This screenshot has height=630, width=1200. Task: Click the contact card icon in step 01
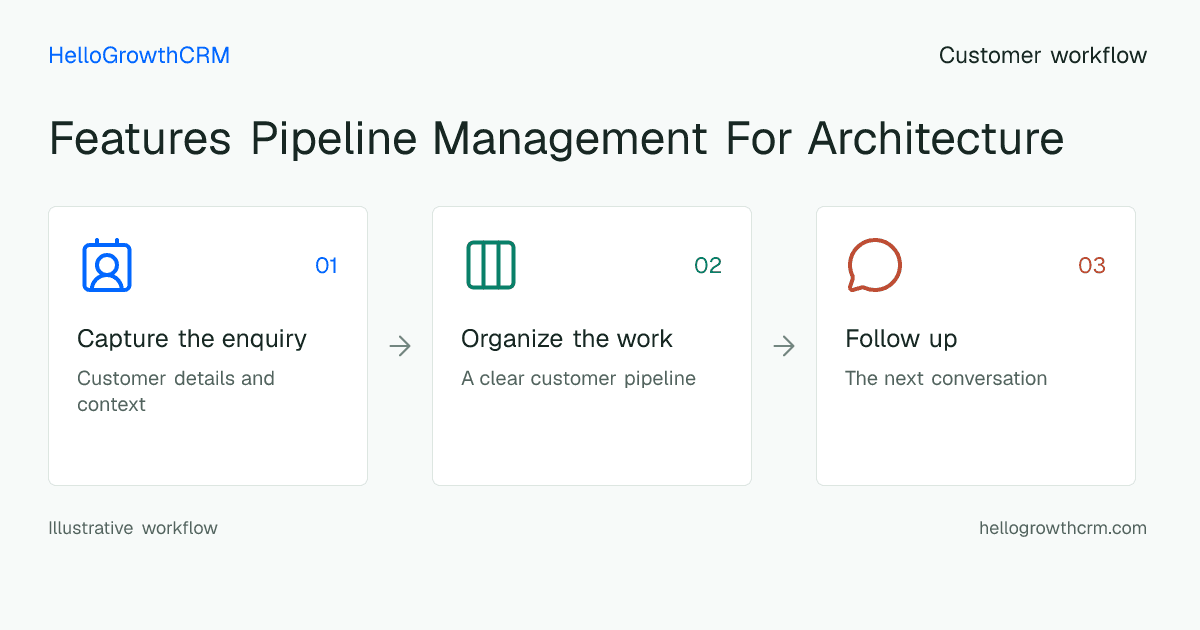[107, 265]
